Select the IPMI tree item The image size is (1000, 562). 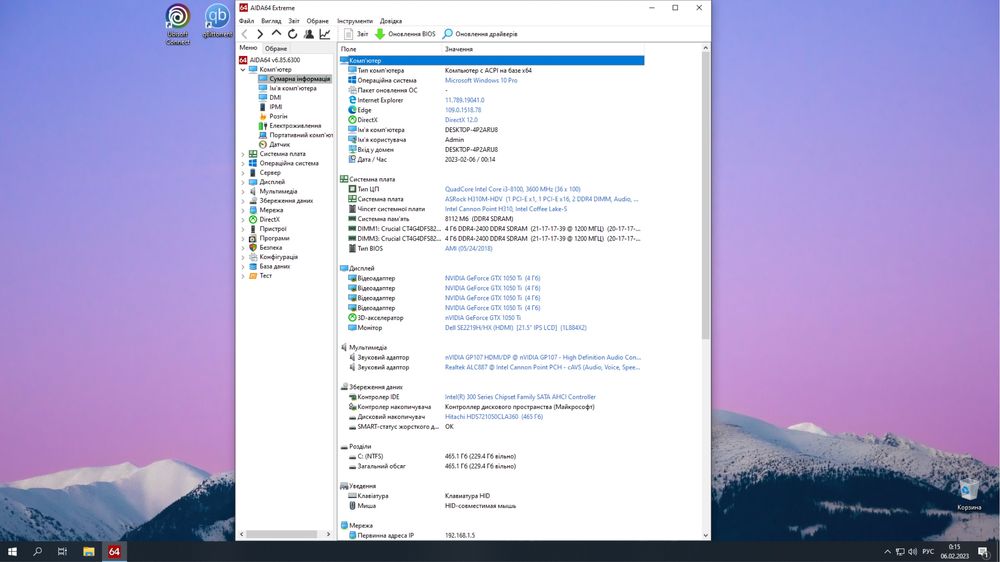(x=270, y=107)
